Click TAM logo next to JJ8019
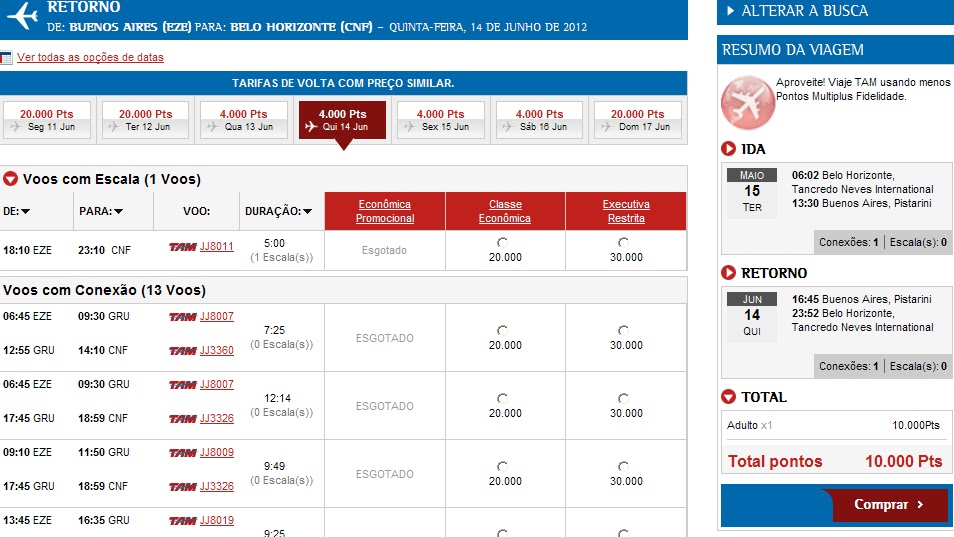The height and width of the screenshot is (537, 954). 183,521
